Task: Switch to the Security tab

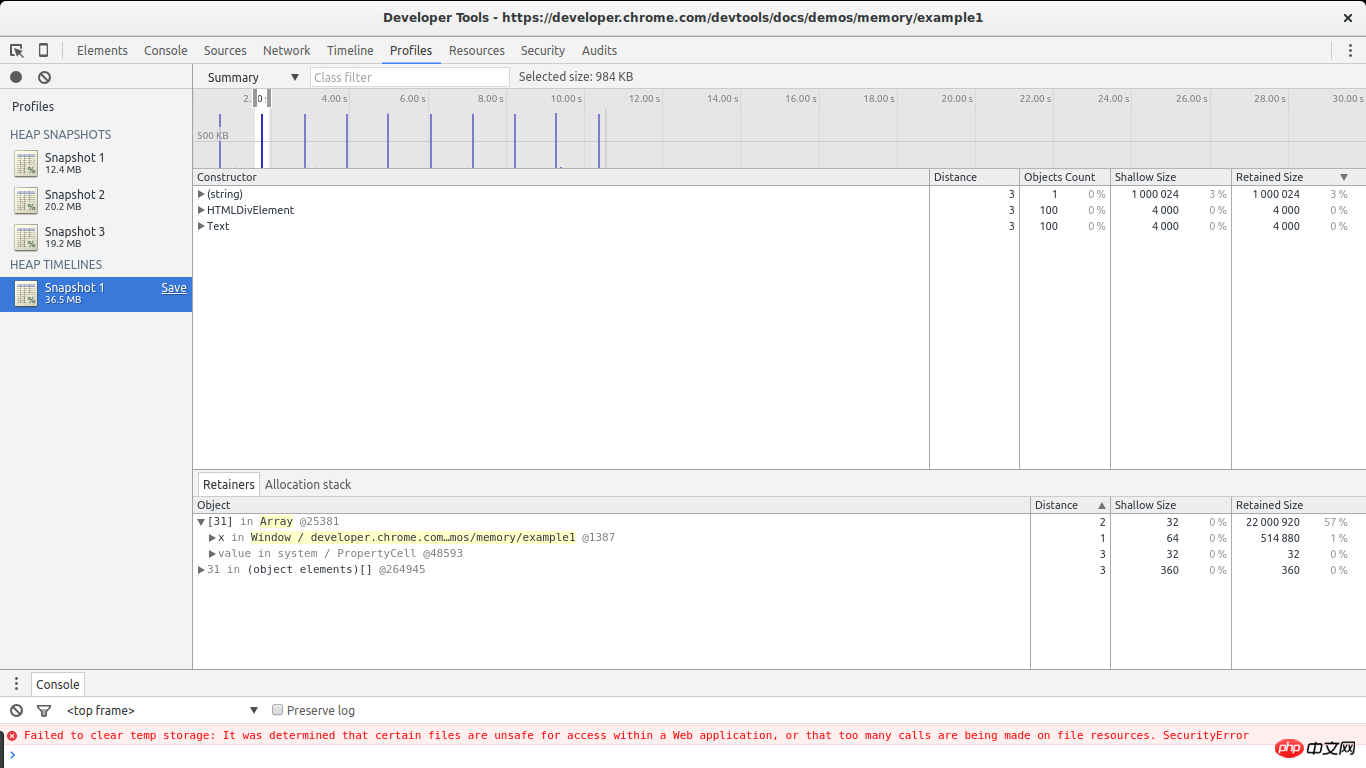Action: [543, 50]
